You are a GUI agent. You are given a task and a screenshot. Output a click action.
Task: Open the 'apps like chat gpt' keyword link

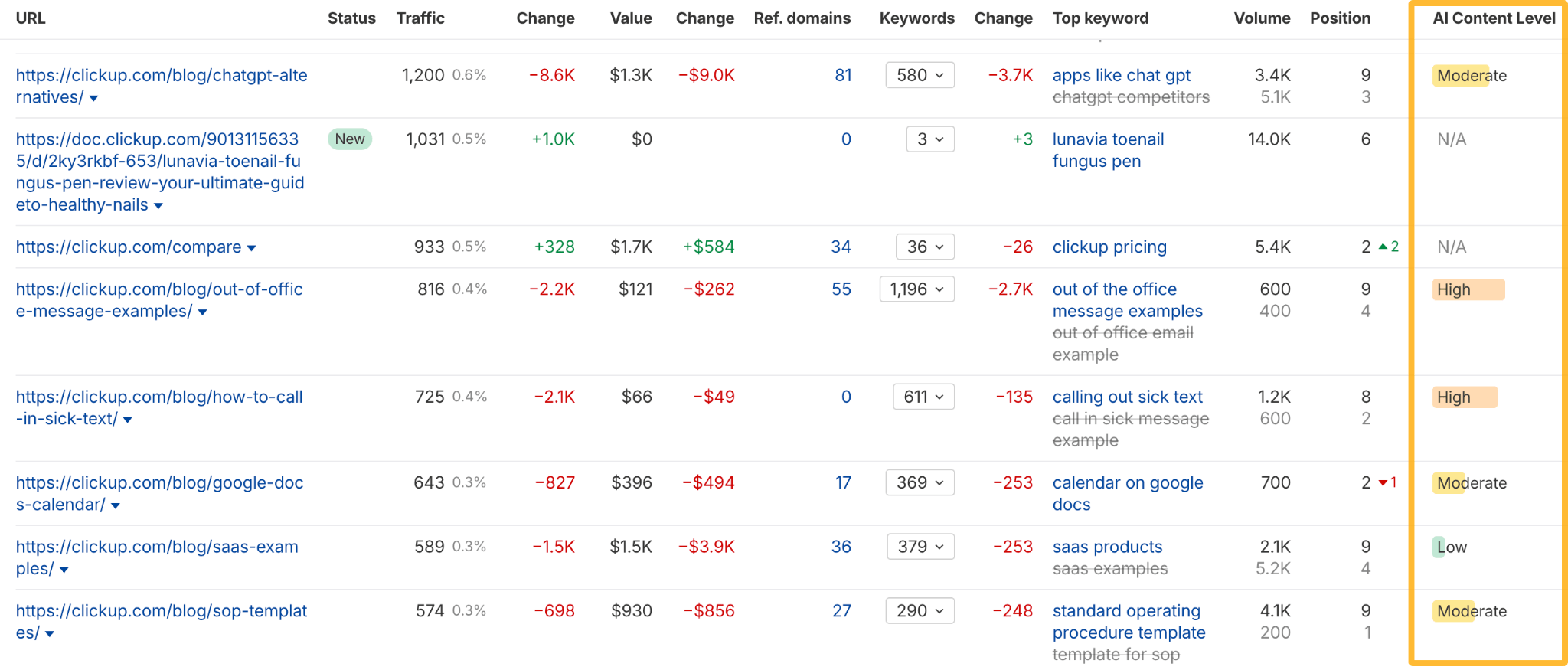point(1121,75)
